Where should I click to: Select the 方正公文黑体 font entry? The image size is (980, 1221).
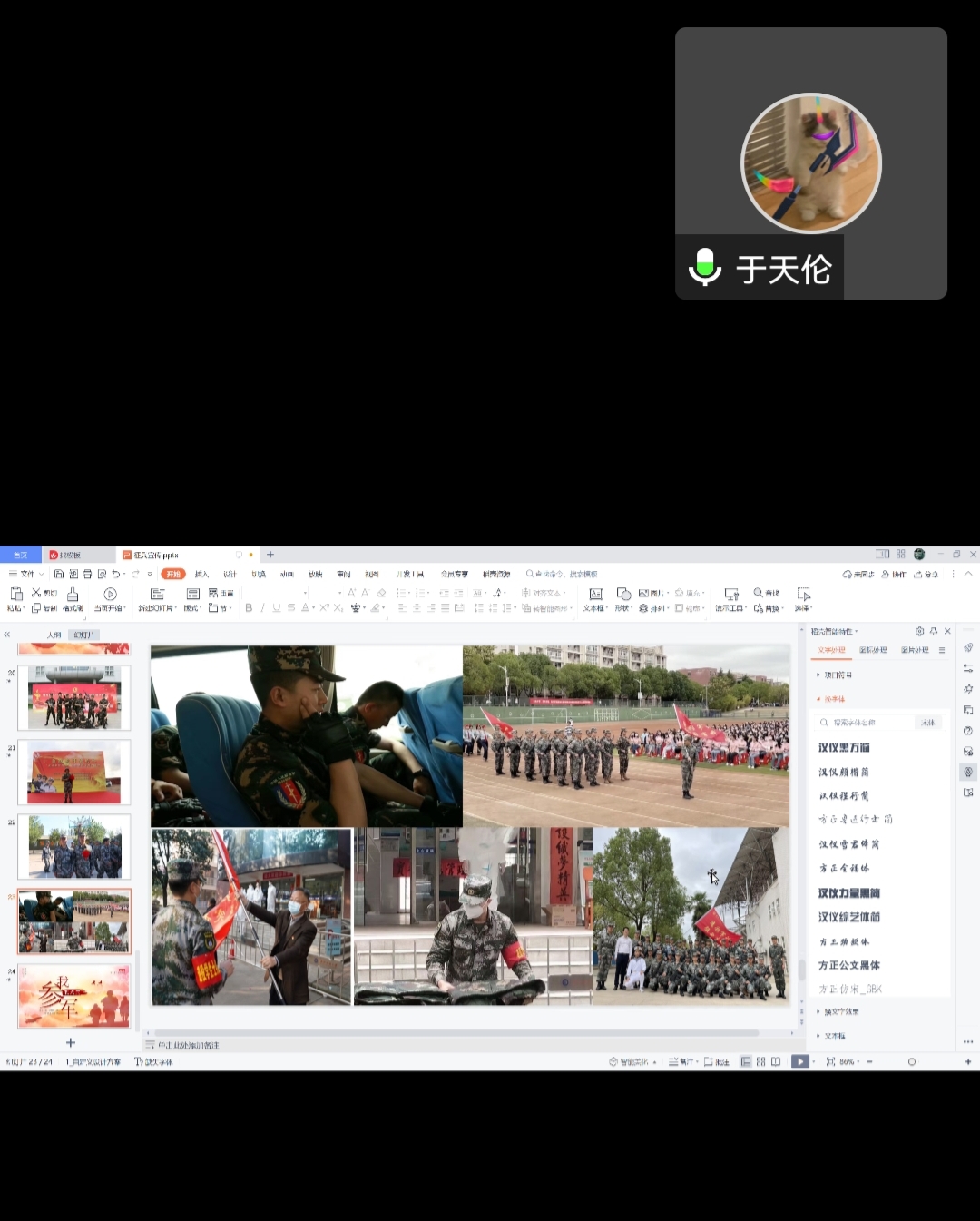click(x=848, y=965)
